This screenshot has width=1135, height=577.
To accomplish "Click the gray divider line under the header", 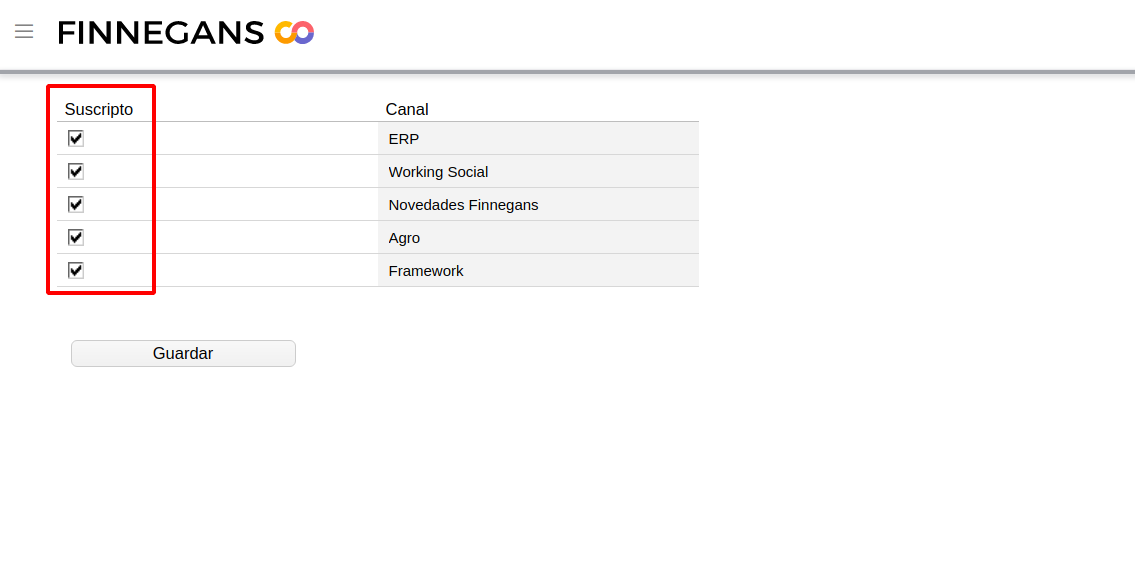I will 600,72.
